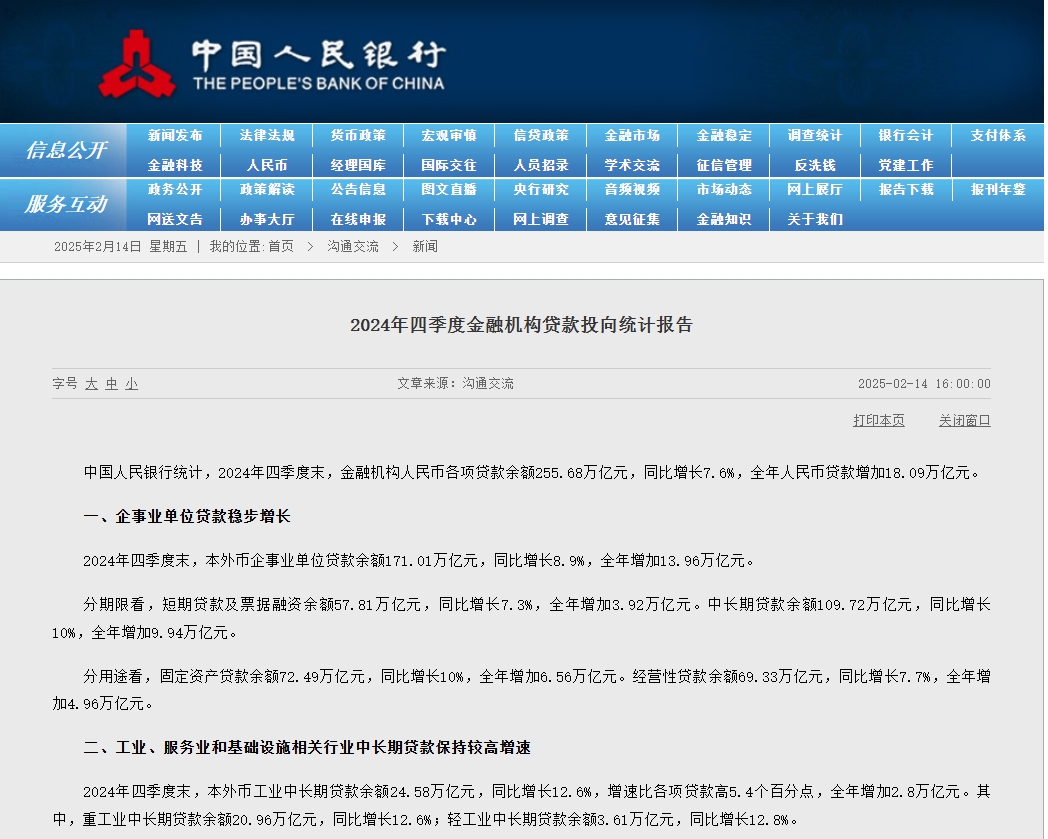The width and height of the screenshot is (1048, 839).
Task: Set font size to 大
Action: pyautogui.click(x=92, y=384)
